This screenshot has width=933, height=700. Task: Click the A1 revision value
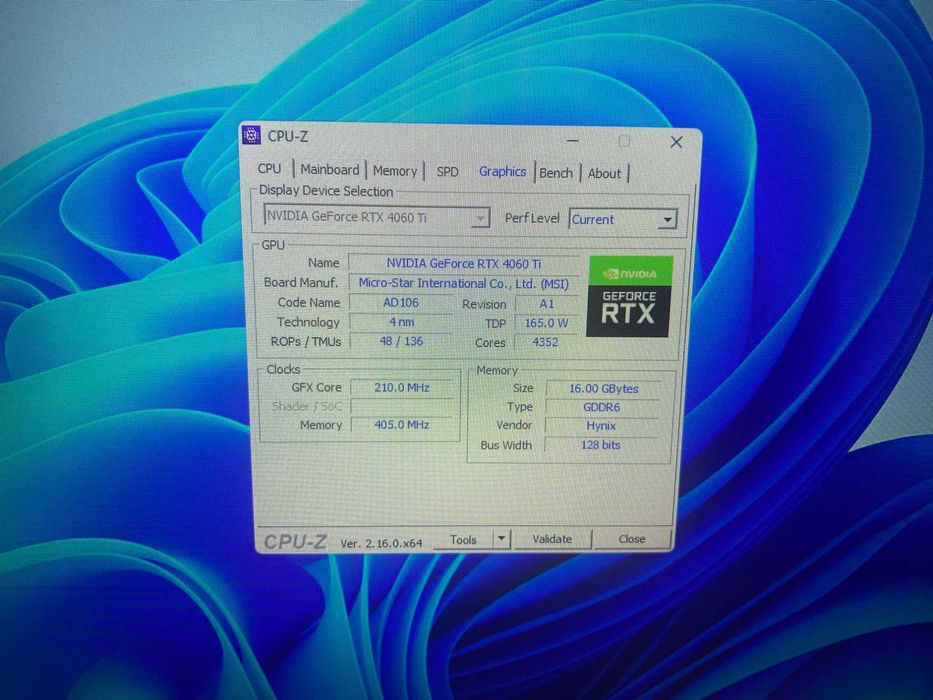(546, 304)
